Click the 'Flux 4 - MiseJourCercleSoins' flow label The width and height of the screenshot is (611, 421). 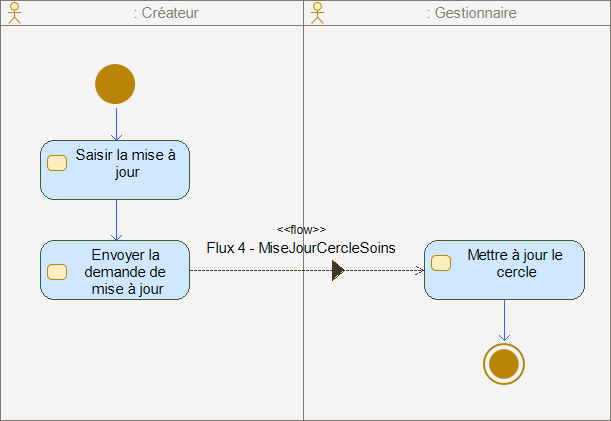tap(301, 248)
